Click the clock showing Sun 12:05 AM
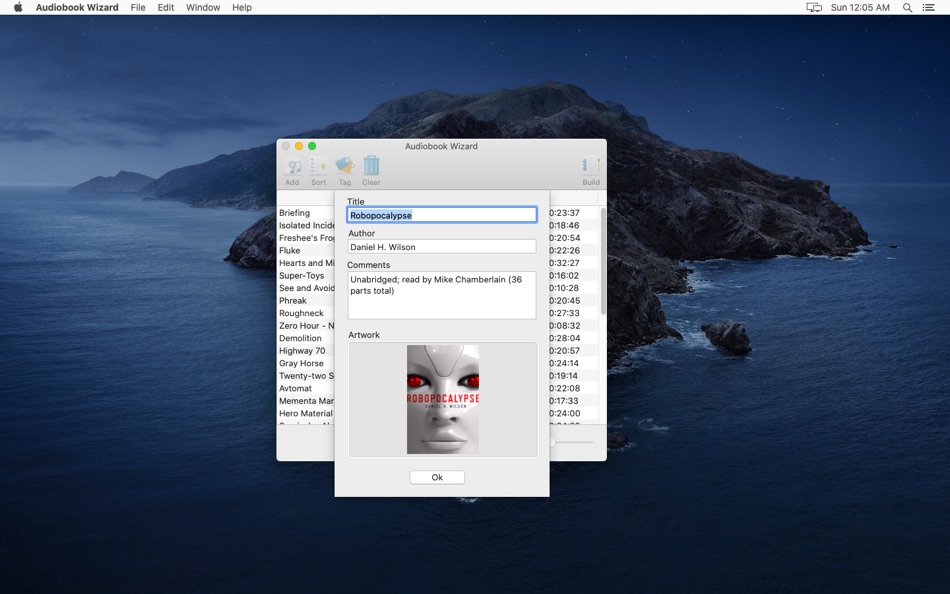950x594 pixels. click(x=860, y=7)
